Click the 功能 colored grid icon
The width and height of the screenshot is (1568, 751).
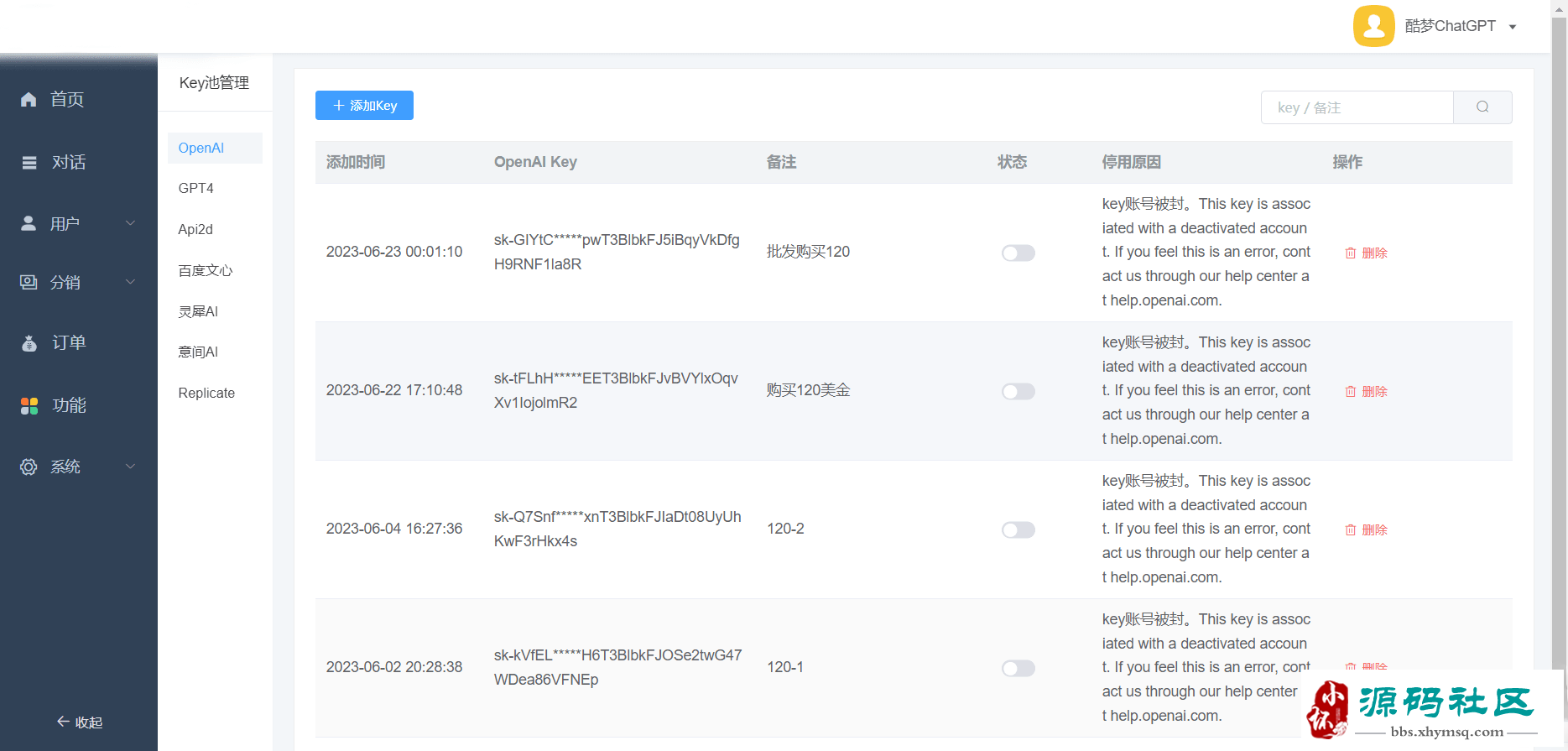(x=29, y=406)
